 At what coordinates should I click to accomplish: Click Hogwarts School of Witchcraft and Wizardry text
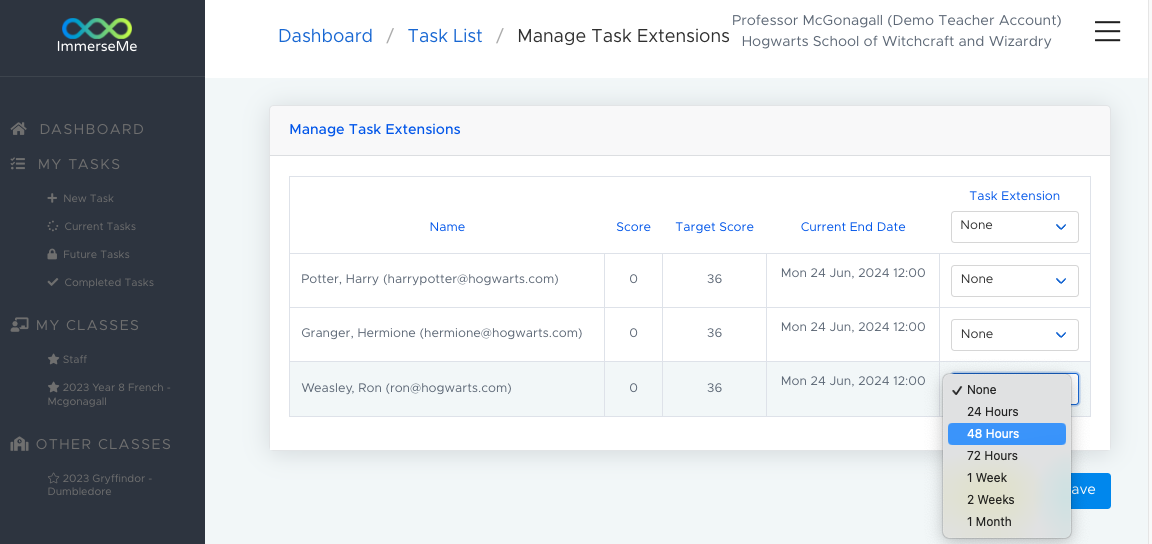pos(896,41)
